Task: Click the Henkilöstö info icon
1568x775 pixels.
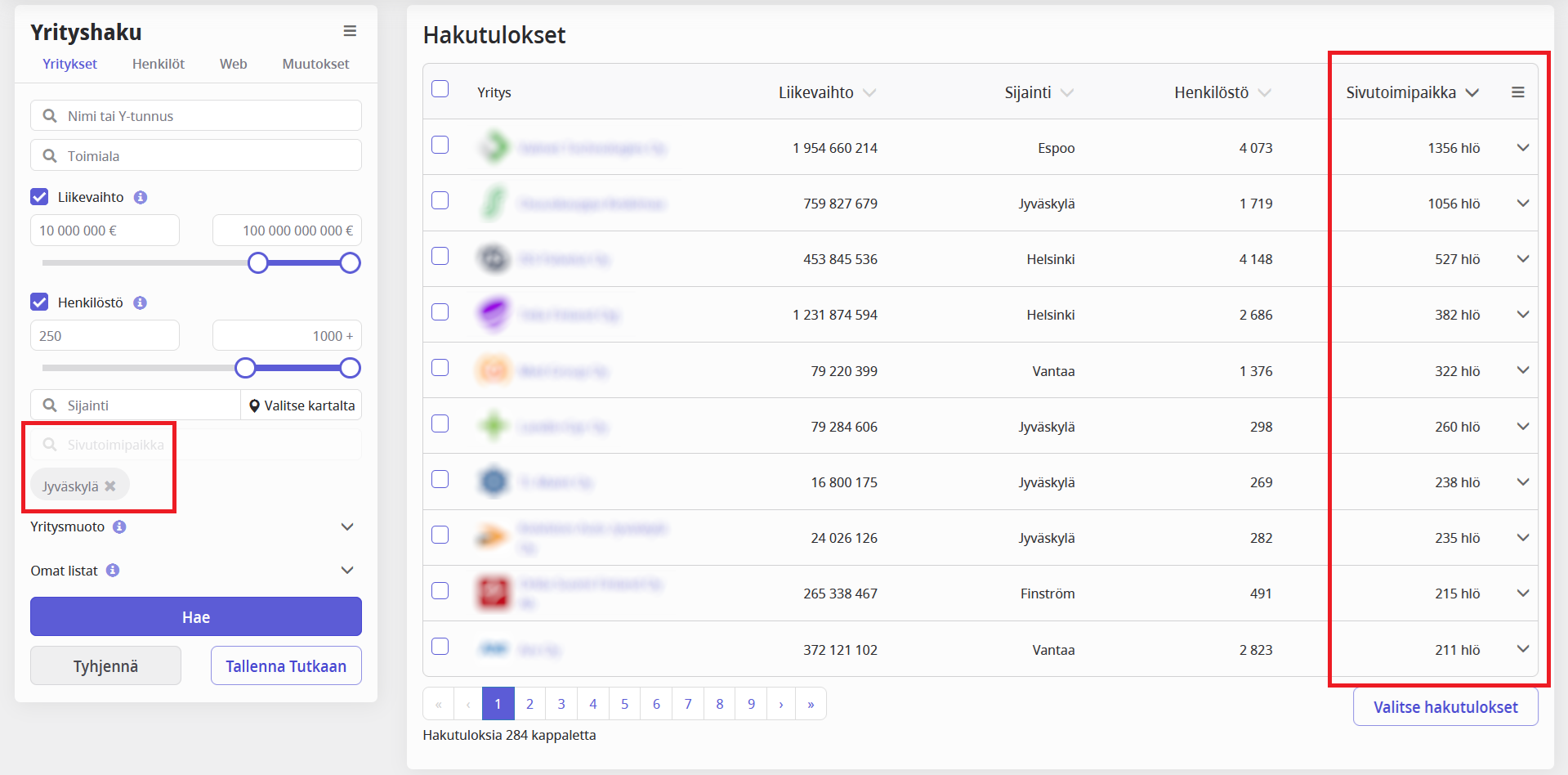Action: pos(141,302)
